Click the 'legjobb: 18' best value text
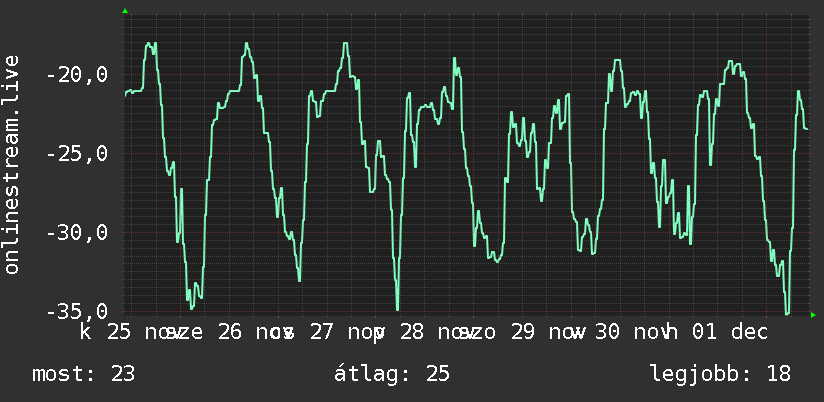The width and height of the screenshot is (824, 402). click(x=720, y=374)
